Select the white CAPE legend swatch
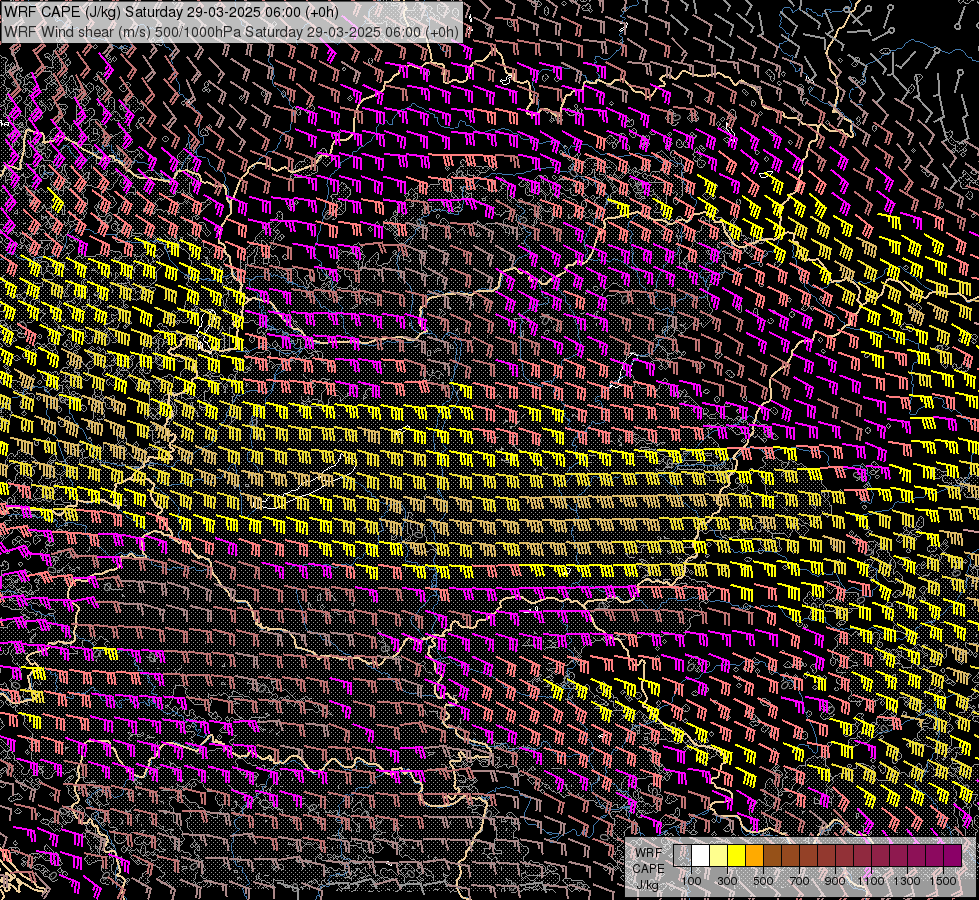 701,855
